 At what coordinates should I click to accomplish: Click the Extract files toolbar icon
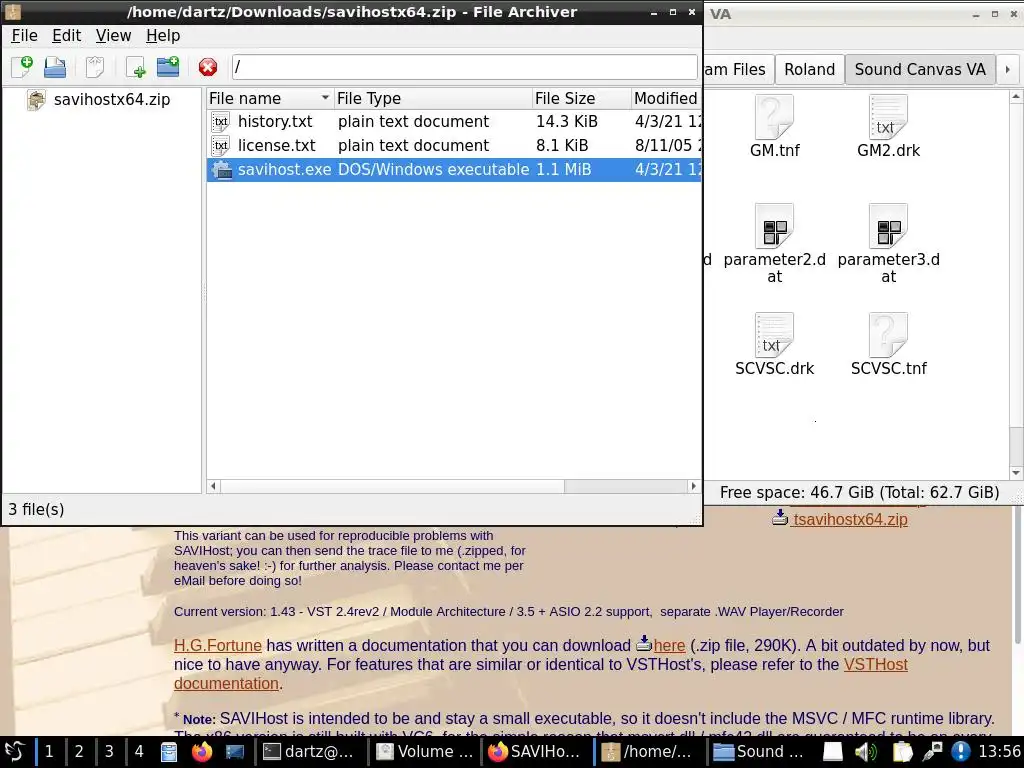pyautogui.click(x=95, y=67)
